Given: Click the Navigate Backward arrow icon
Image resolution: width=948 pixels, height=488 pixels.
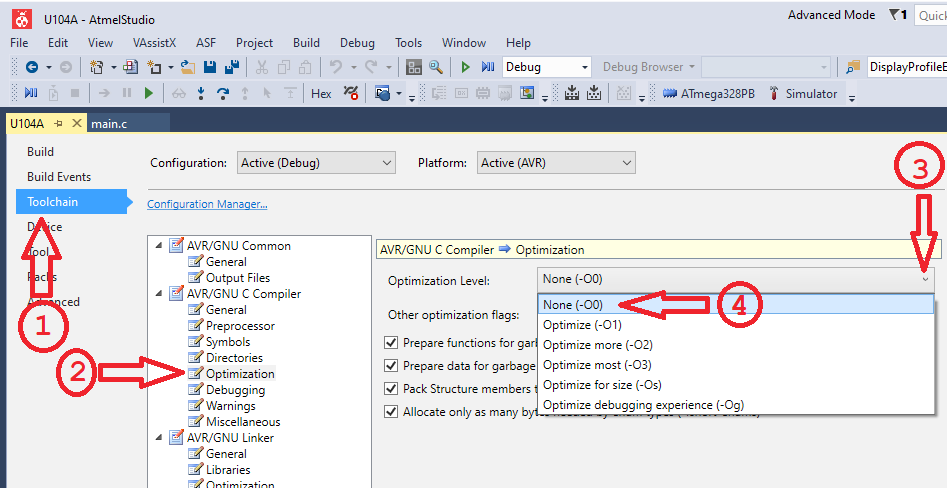Looking at the screenshot, I should (x=31, y=67).
